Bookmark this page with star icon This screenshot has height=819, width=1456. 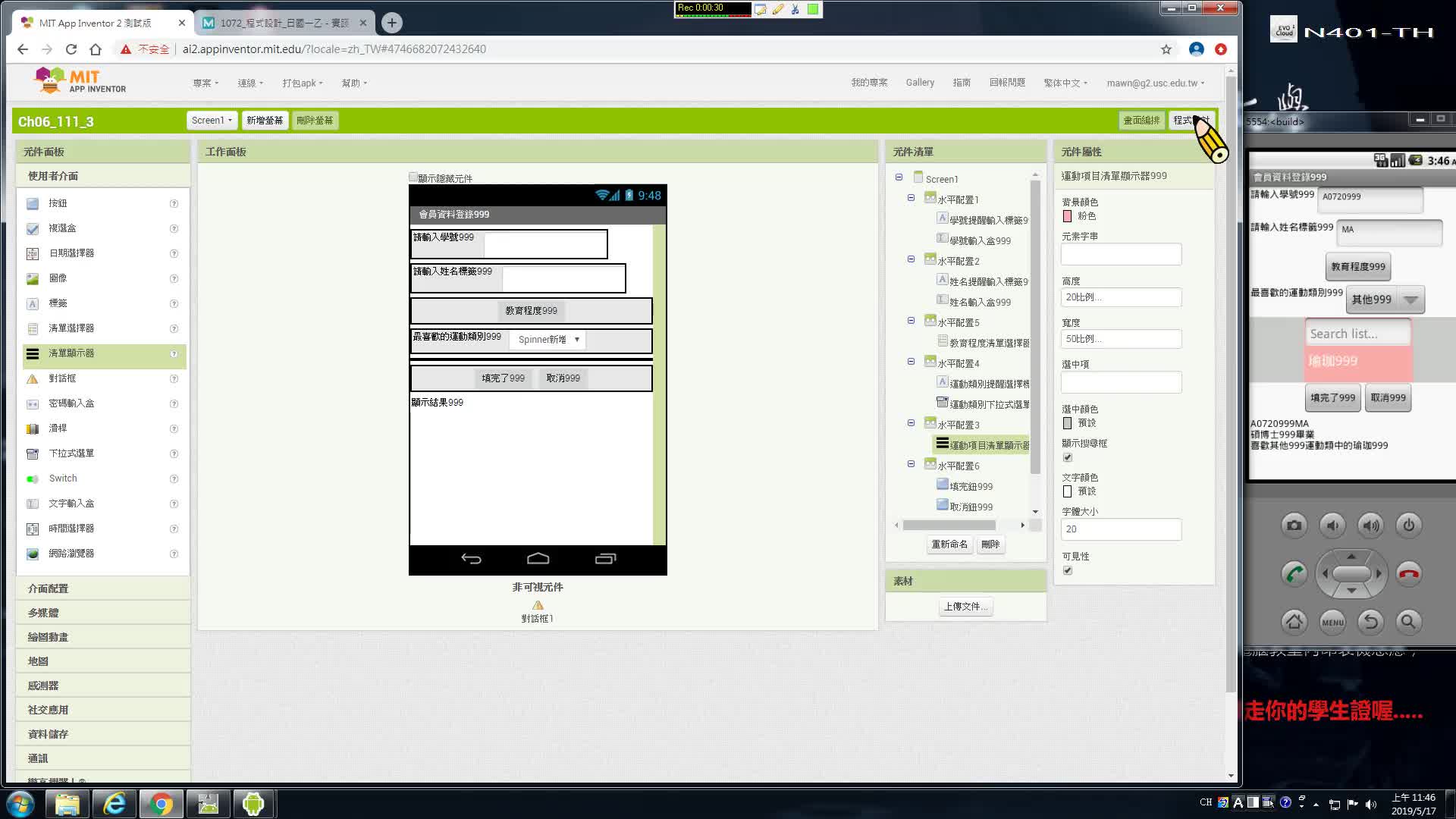pos(1166,49)
